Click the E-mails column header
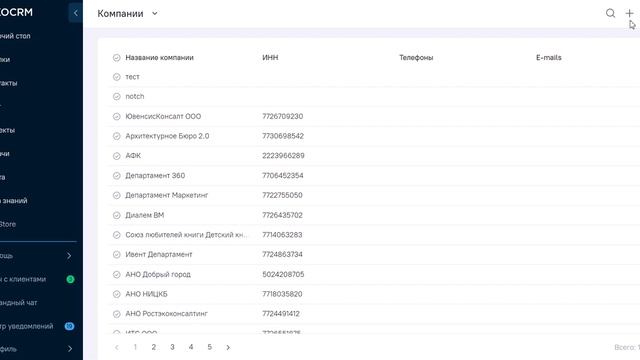Viewport: 640px width, 360px height. tap(549, 58)
